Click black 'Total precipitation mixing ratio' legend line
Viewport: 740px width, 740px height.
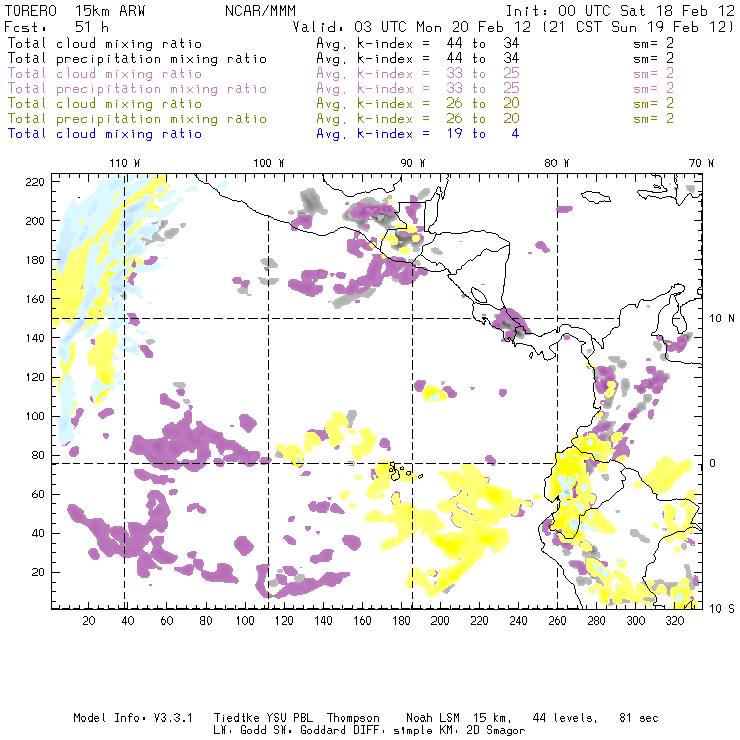point(137,59)
